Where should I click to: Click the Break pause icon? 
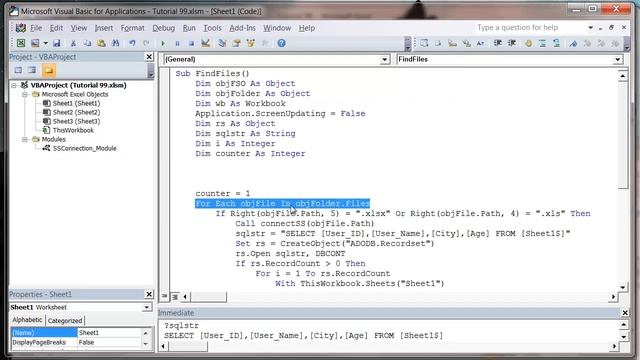pos(177,43)
